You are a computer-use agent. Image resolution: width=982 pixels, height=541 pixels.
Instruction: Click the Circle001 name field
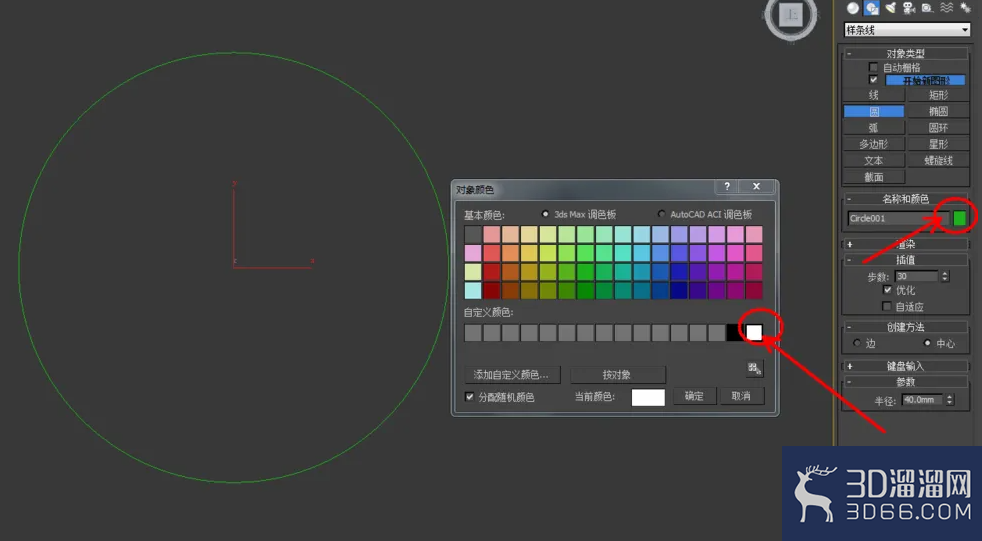(898, 218)
